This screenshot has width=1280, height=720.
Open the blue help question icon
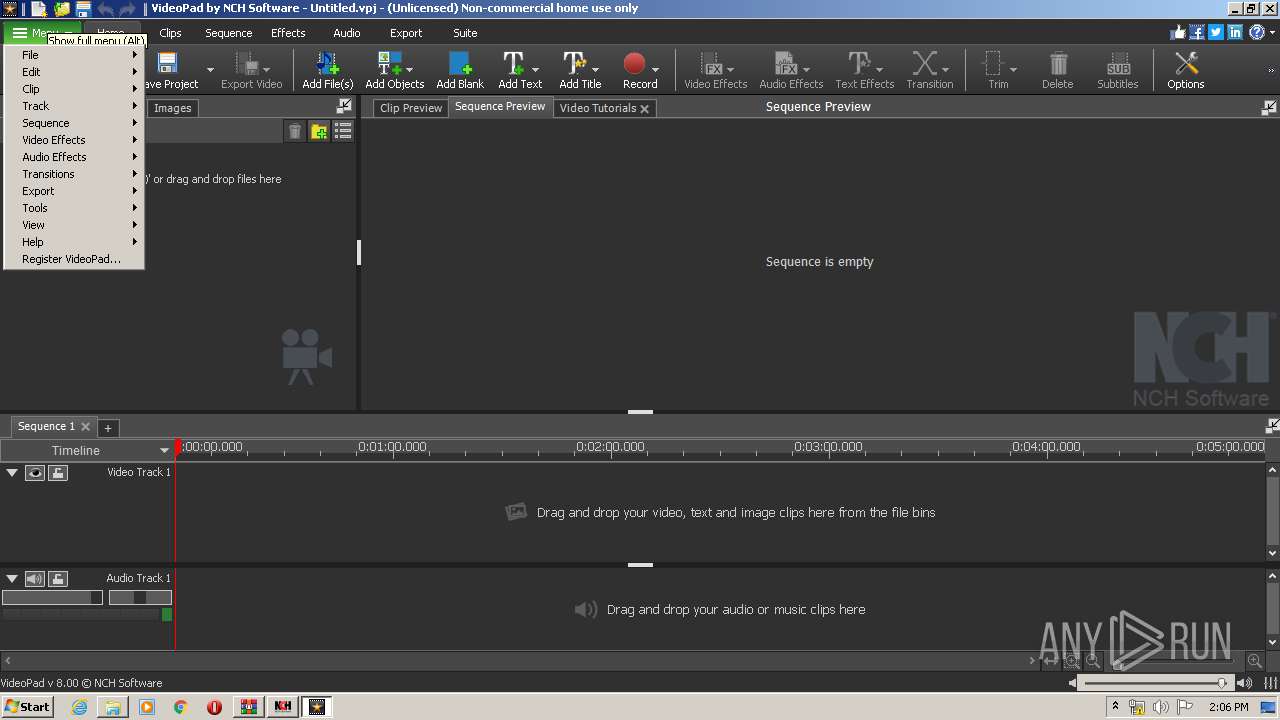(1256, 32)
